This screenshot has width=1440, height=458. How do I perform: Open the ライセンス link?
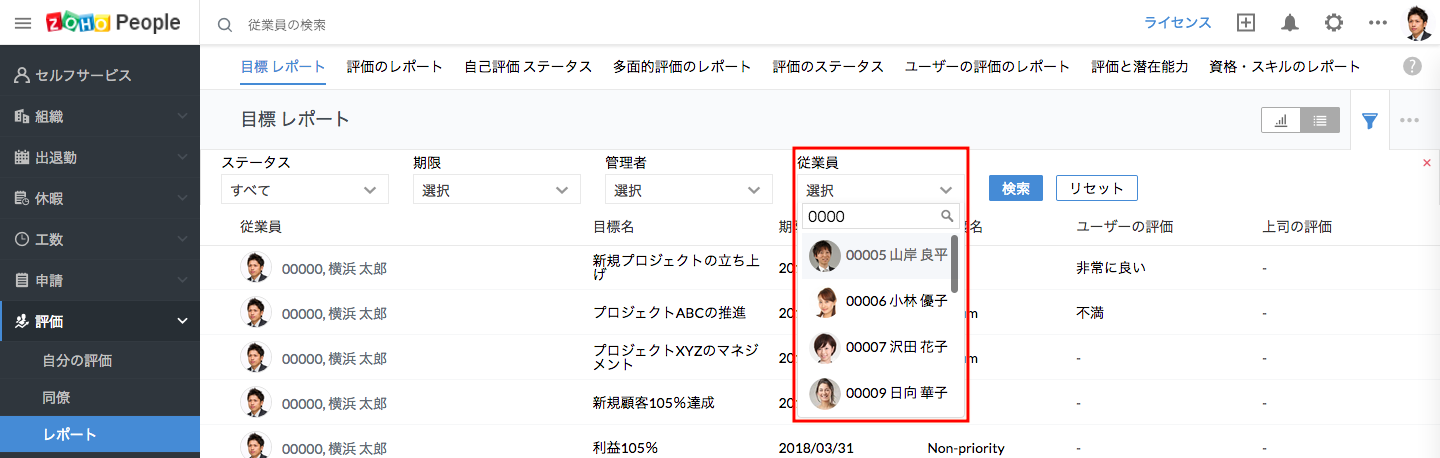point(1178,23)
